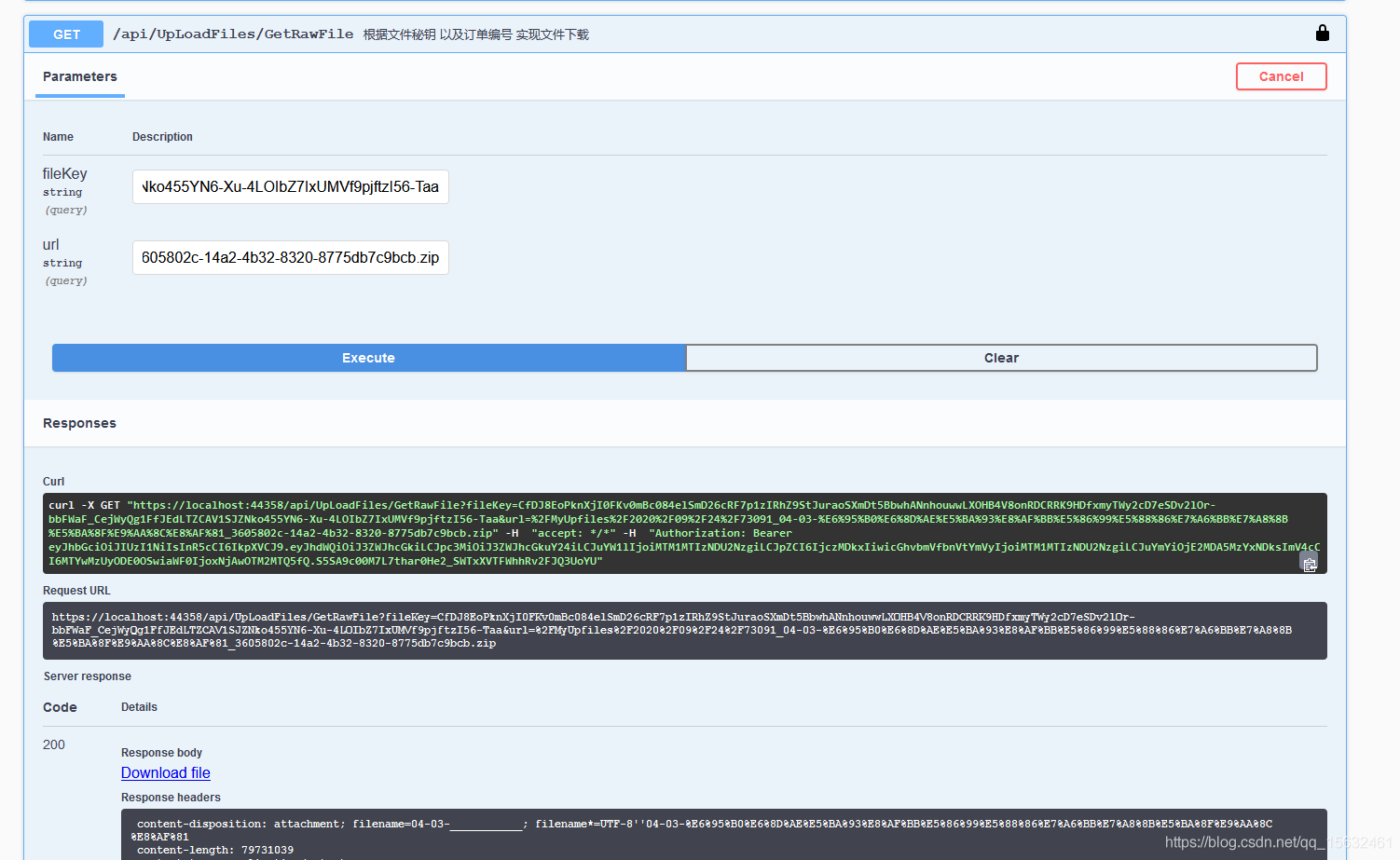Click the Curl label
The image size is (1400, 860).
pyautogui.click(x=53, y=482)
